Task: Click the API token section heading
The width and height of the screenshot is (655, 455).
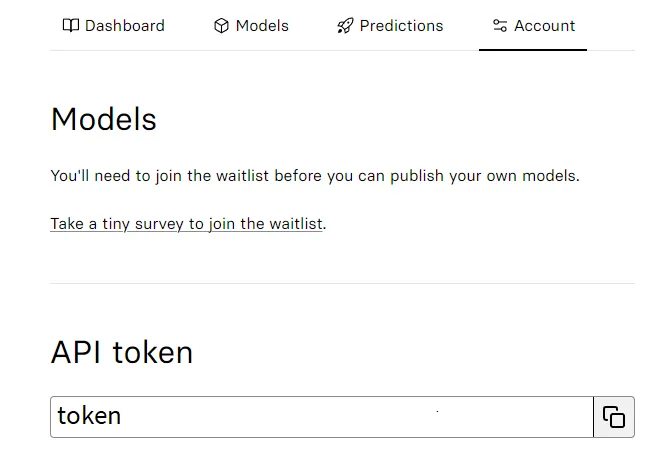Action: pos(122,352)
